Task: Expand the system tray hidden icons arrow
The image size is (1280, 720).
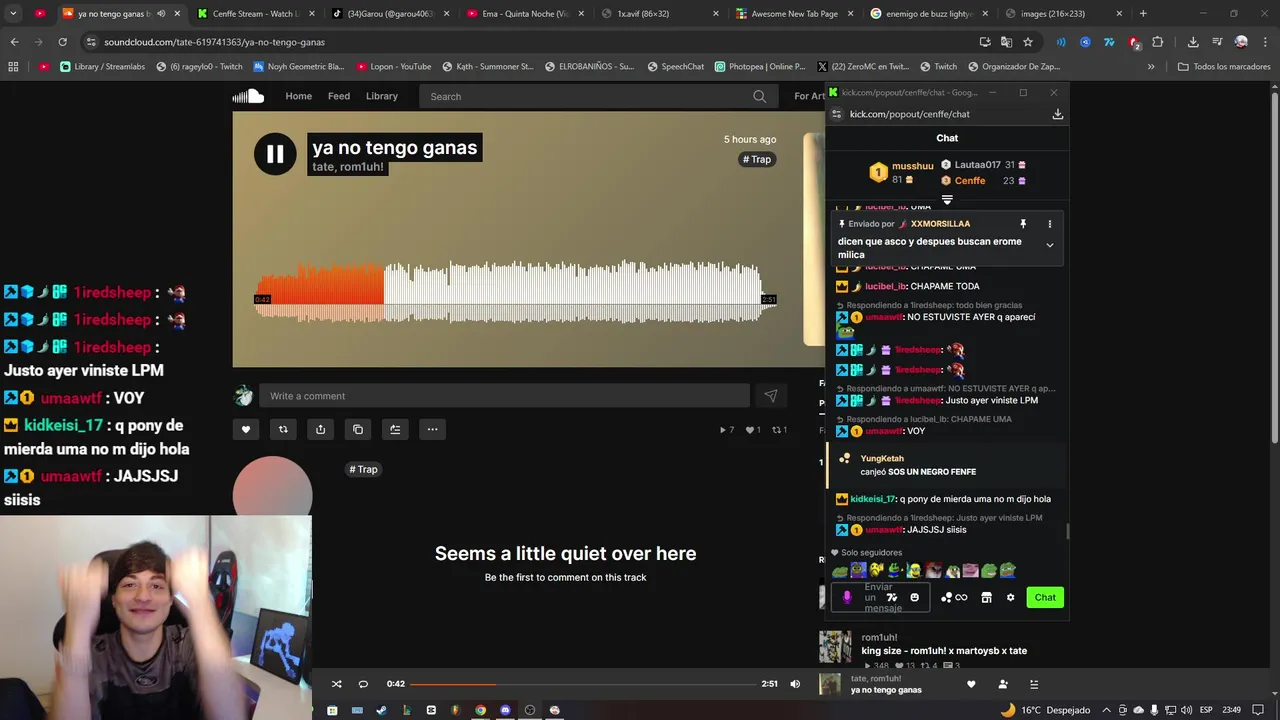Action: pos(1106,710)
